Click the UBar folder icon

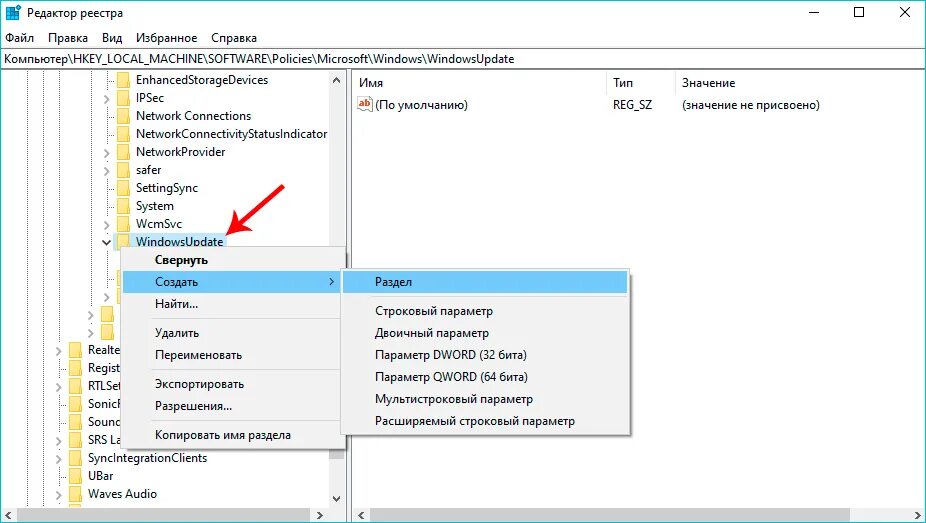[76, 476]
